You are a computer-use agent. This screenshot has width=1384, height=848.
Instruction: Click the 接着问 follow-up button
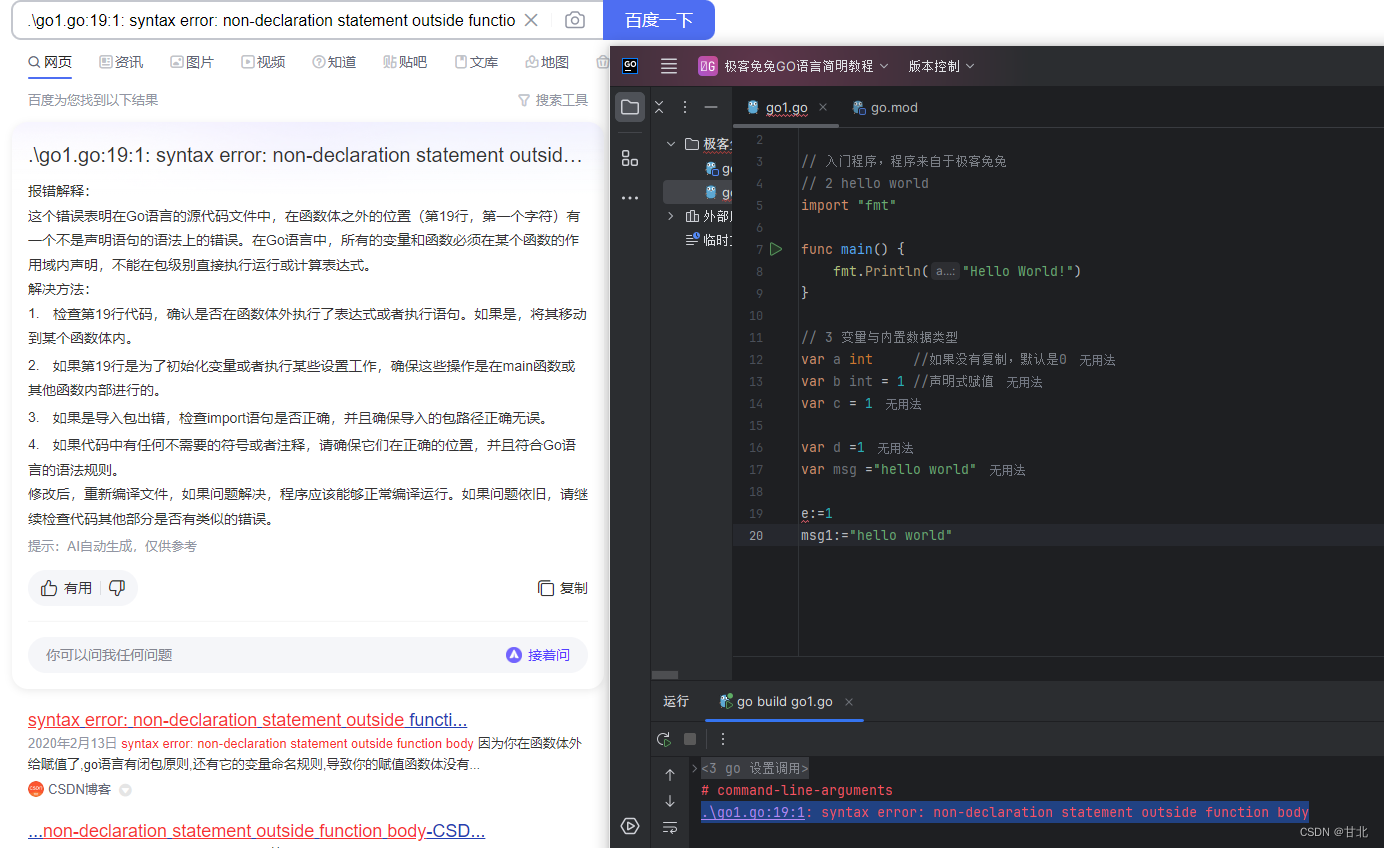tap(538, 655)
